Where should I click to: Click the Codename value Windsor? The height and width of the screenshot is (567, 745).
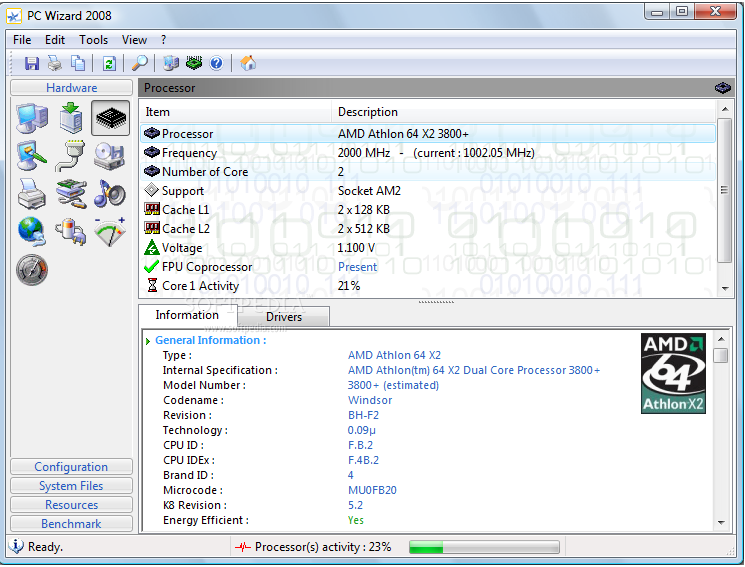370,400
